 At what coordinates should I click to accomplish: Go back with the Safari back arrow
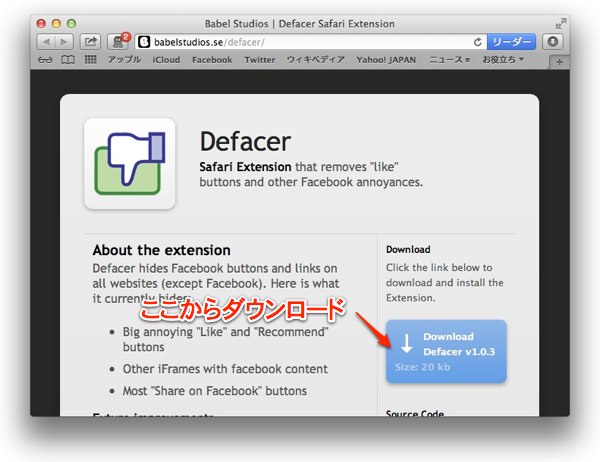(x=46, y=42)
